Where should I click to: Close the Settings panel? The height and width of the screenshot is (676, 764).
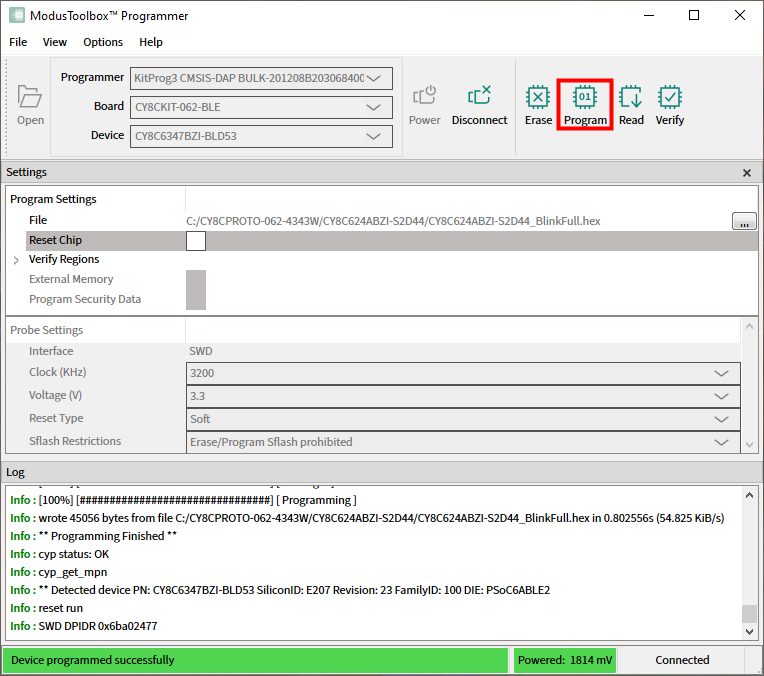746,173
